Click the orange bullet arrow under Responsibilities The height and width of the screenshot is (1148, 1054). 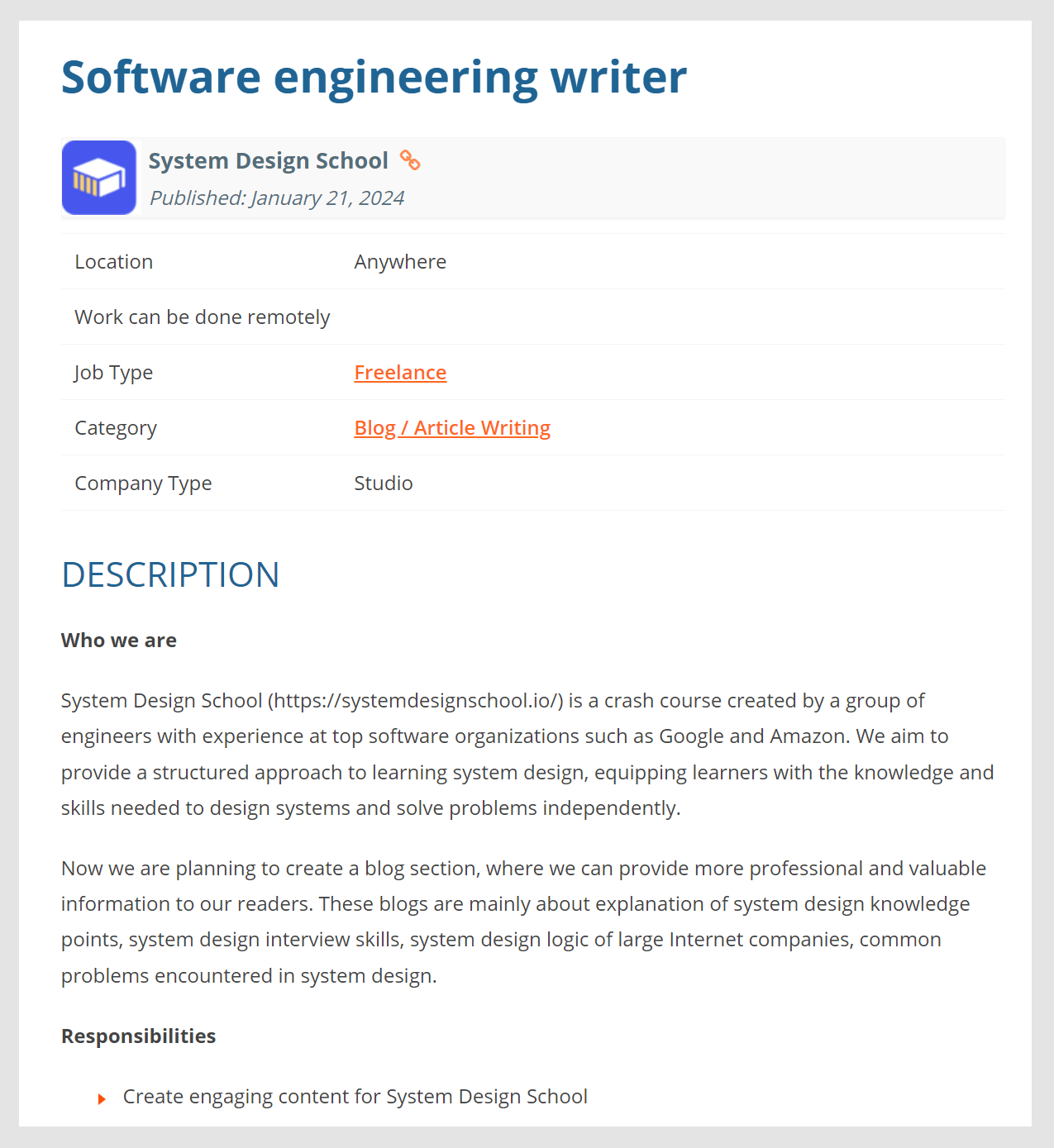pyautogui.click(x=101, y=1098)
